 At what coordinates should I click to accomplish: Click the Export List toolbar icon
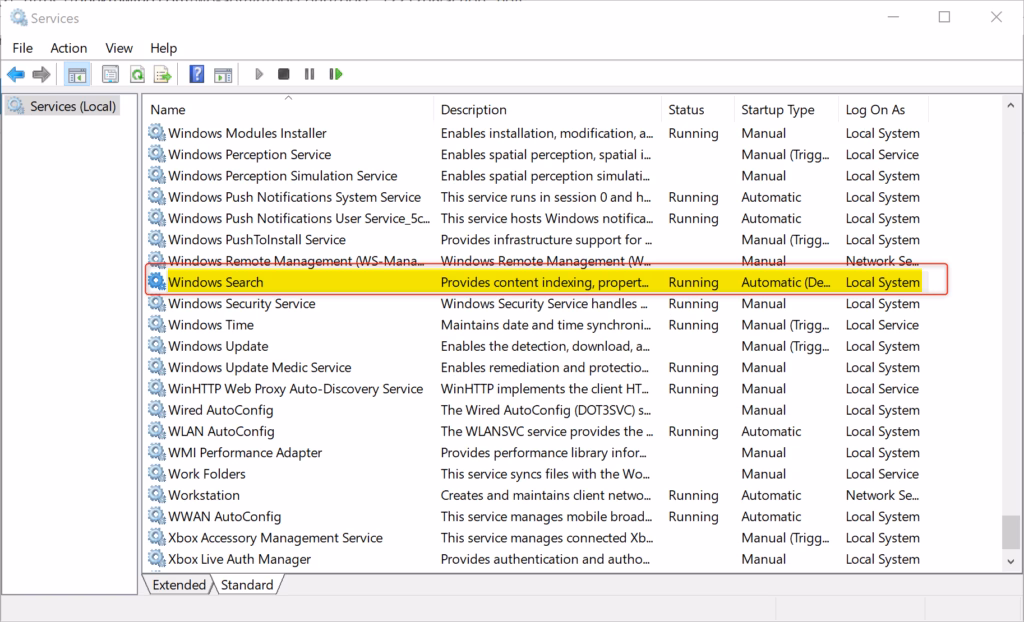162,74
